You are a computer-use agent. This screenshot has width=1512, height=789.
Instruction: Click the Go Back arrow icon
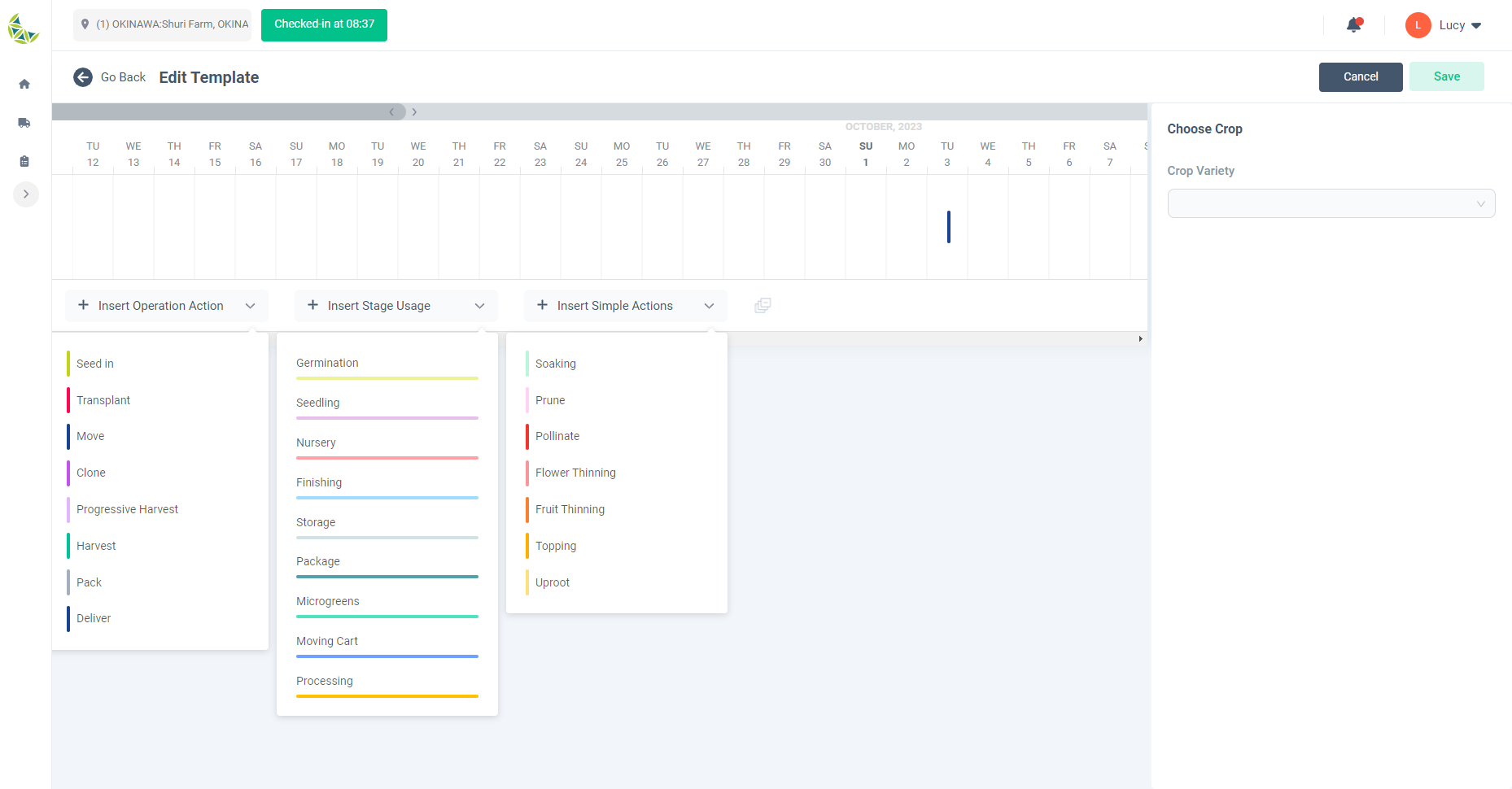coord(83,77)
